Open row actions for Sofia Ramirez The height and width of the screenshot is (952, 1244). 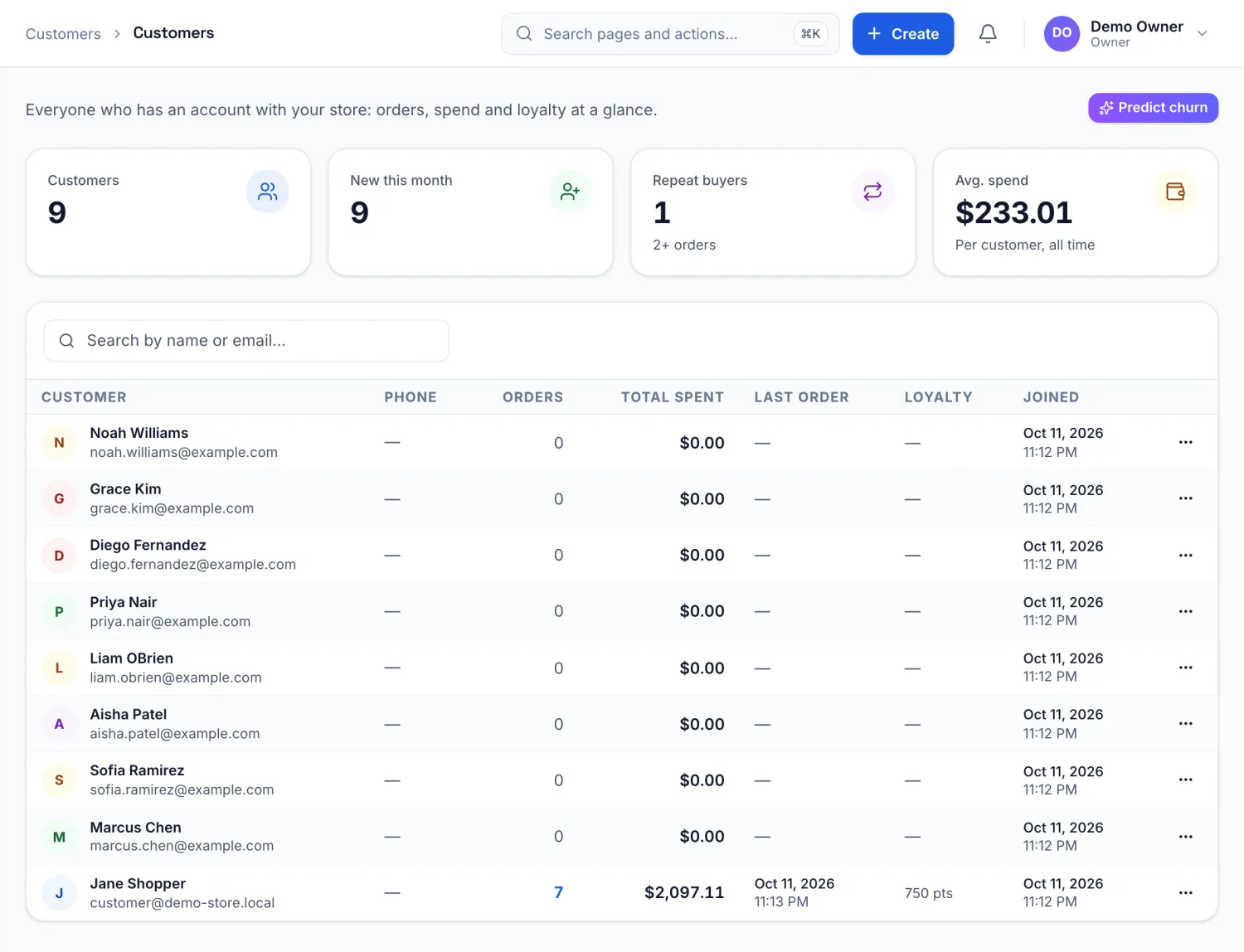tap(1186, 780)
